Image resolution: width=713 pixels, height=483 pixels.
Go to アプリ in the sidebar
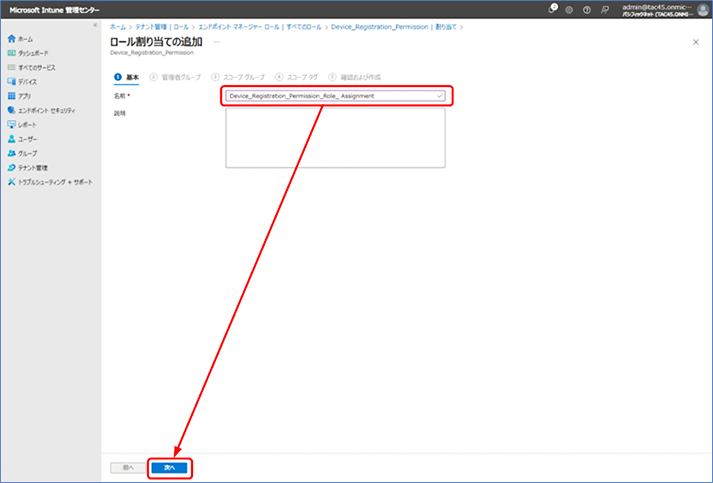(20, 96)
